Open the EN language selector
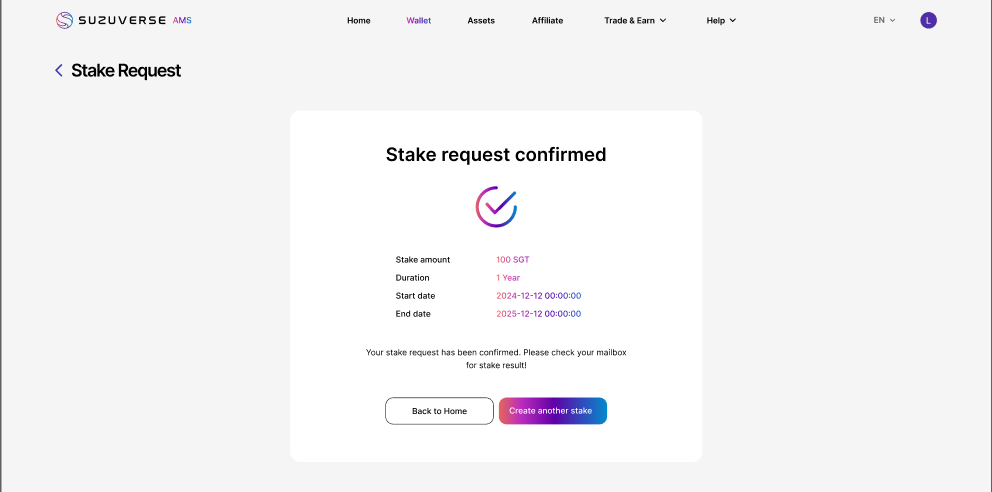 [x=884, y=20]
